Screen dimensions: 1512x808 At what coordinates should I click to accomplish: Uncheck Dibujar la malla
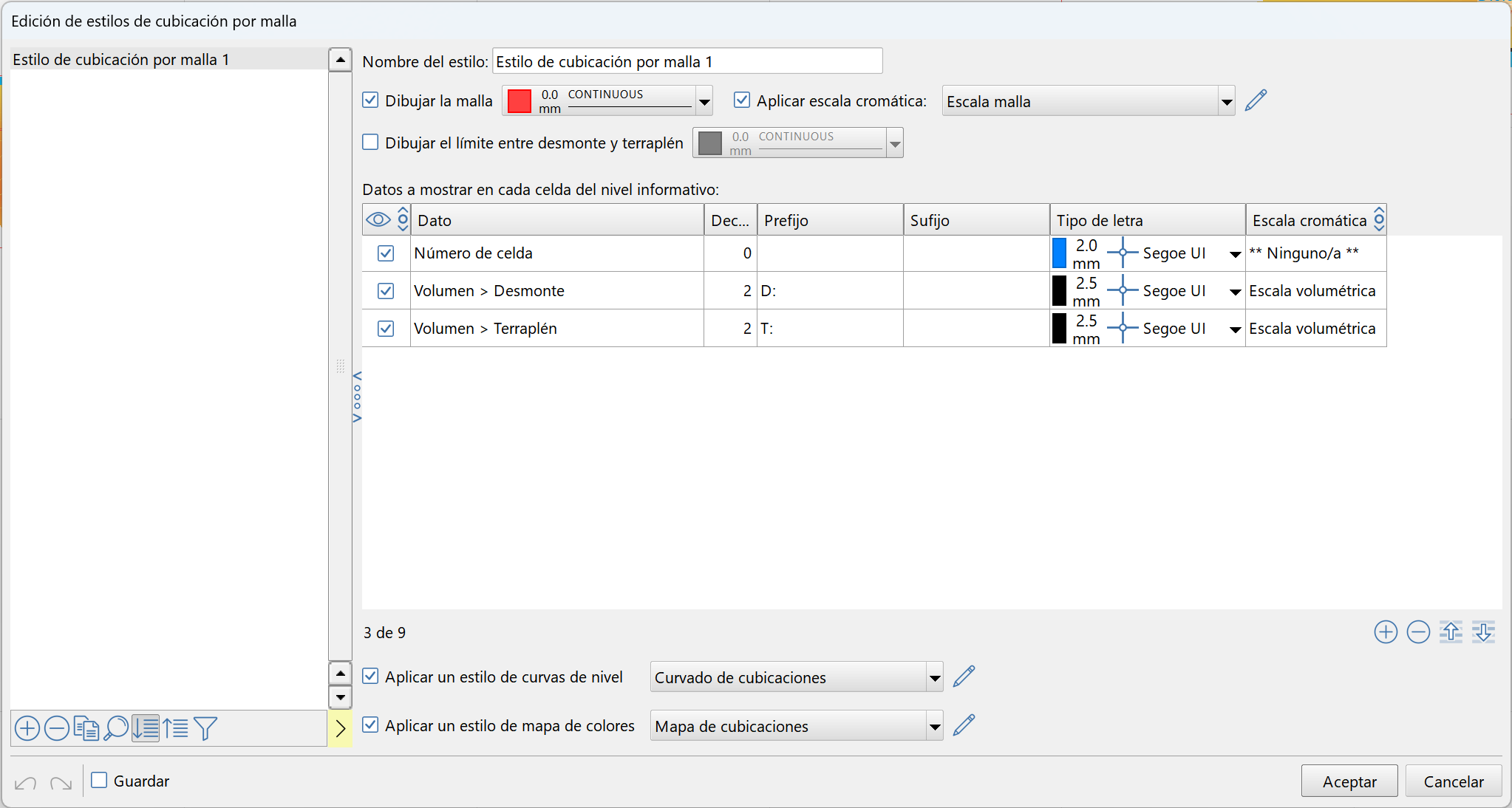371,100
